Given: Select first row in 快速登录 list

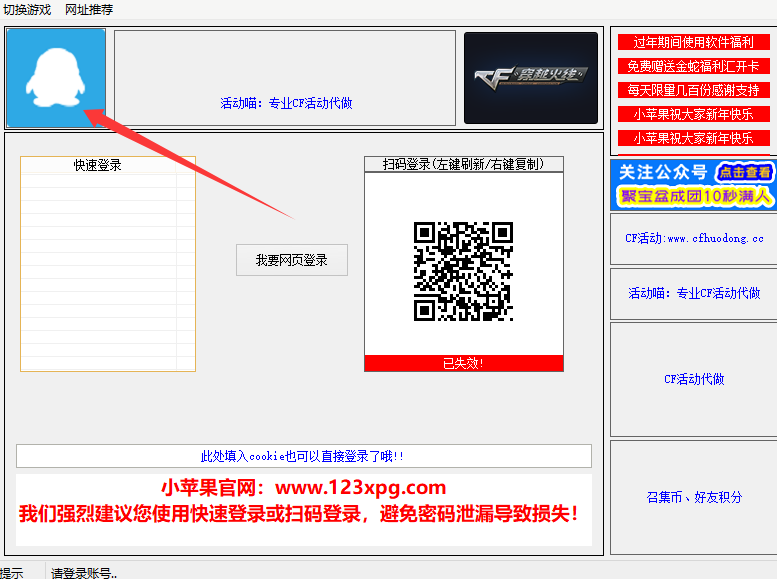Looking at the screenshot, I should coord(108,180).
